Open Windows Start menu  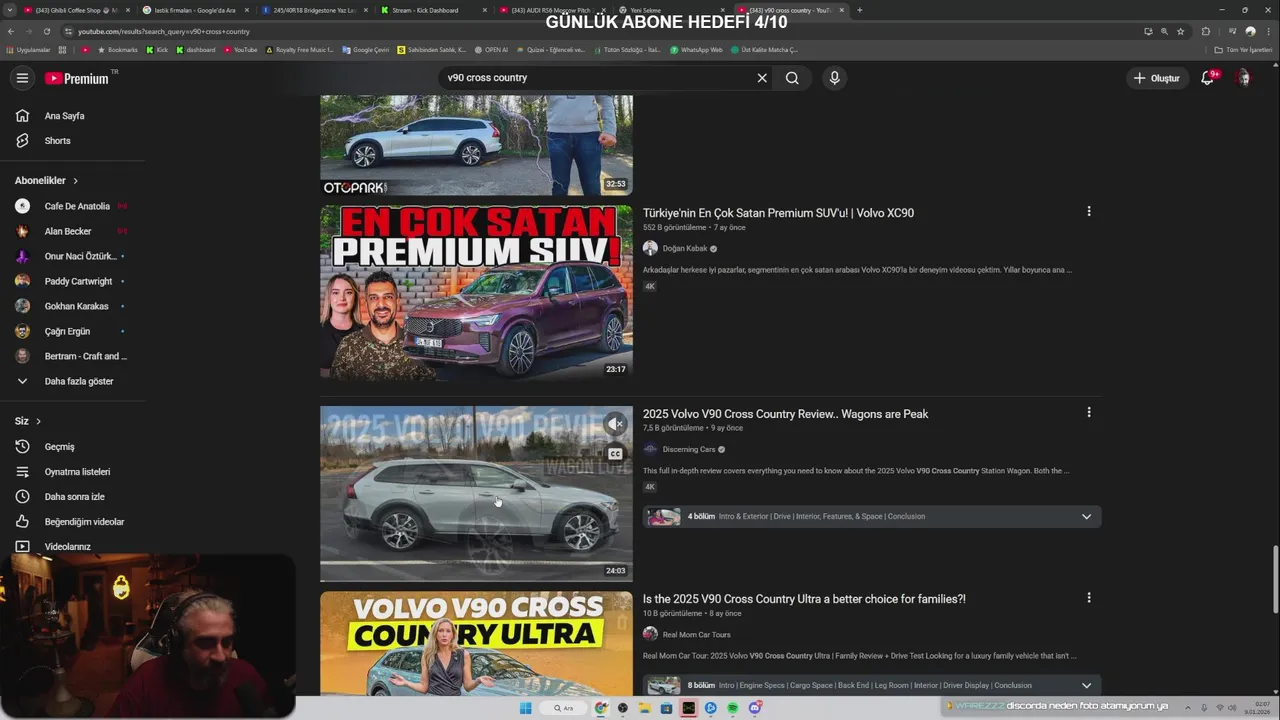526,707
